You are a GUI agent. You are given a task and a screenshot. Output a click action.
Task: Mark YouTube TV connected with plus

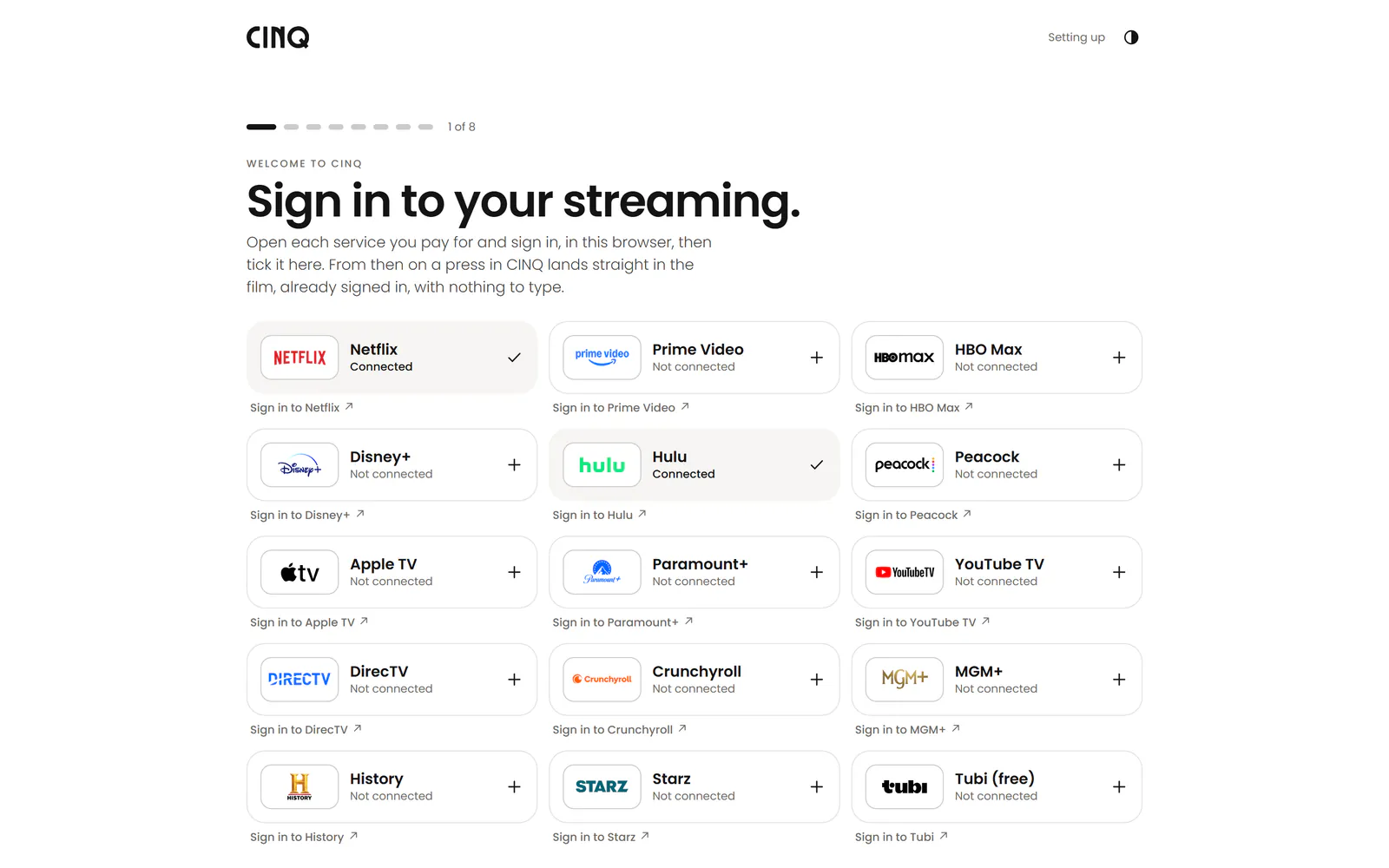click(1119, 572)
